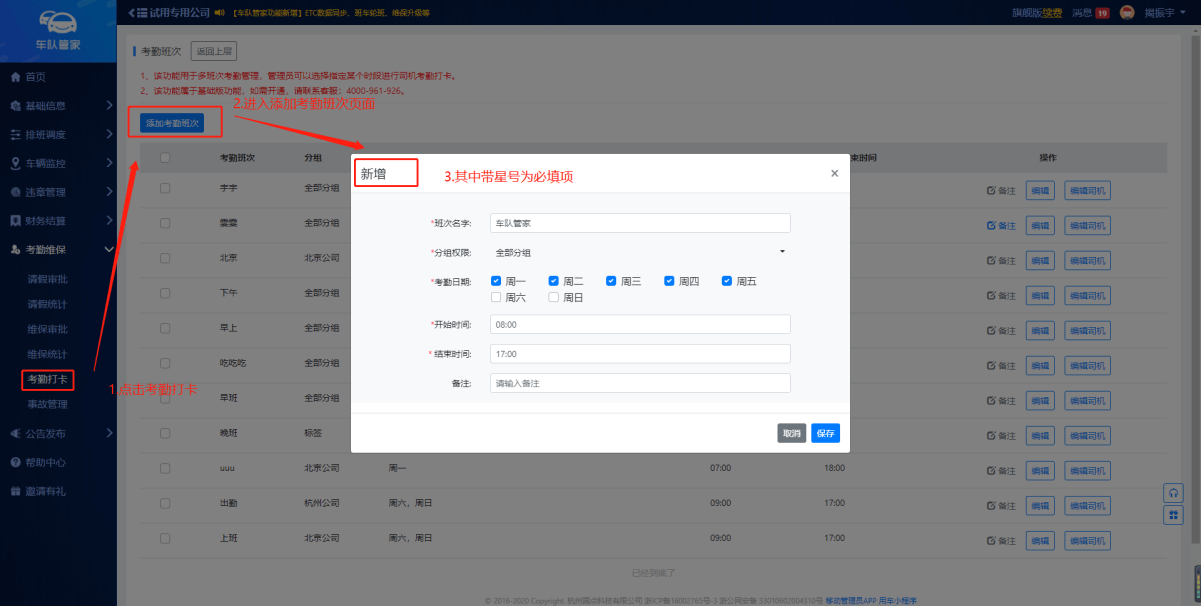1201x606 pixels.
Task: Select 请假审批 from the sidebar submenu
Action: pyautogui.click(x=48, y=279)
